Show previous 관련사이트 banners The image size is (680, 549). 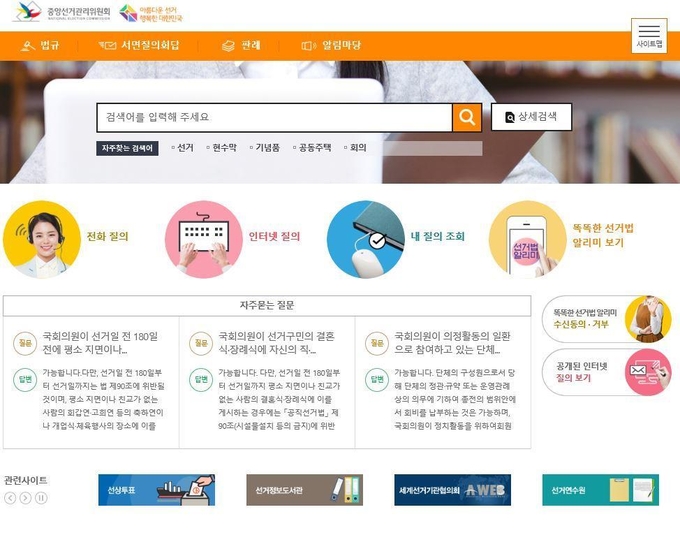[10, 498]
